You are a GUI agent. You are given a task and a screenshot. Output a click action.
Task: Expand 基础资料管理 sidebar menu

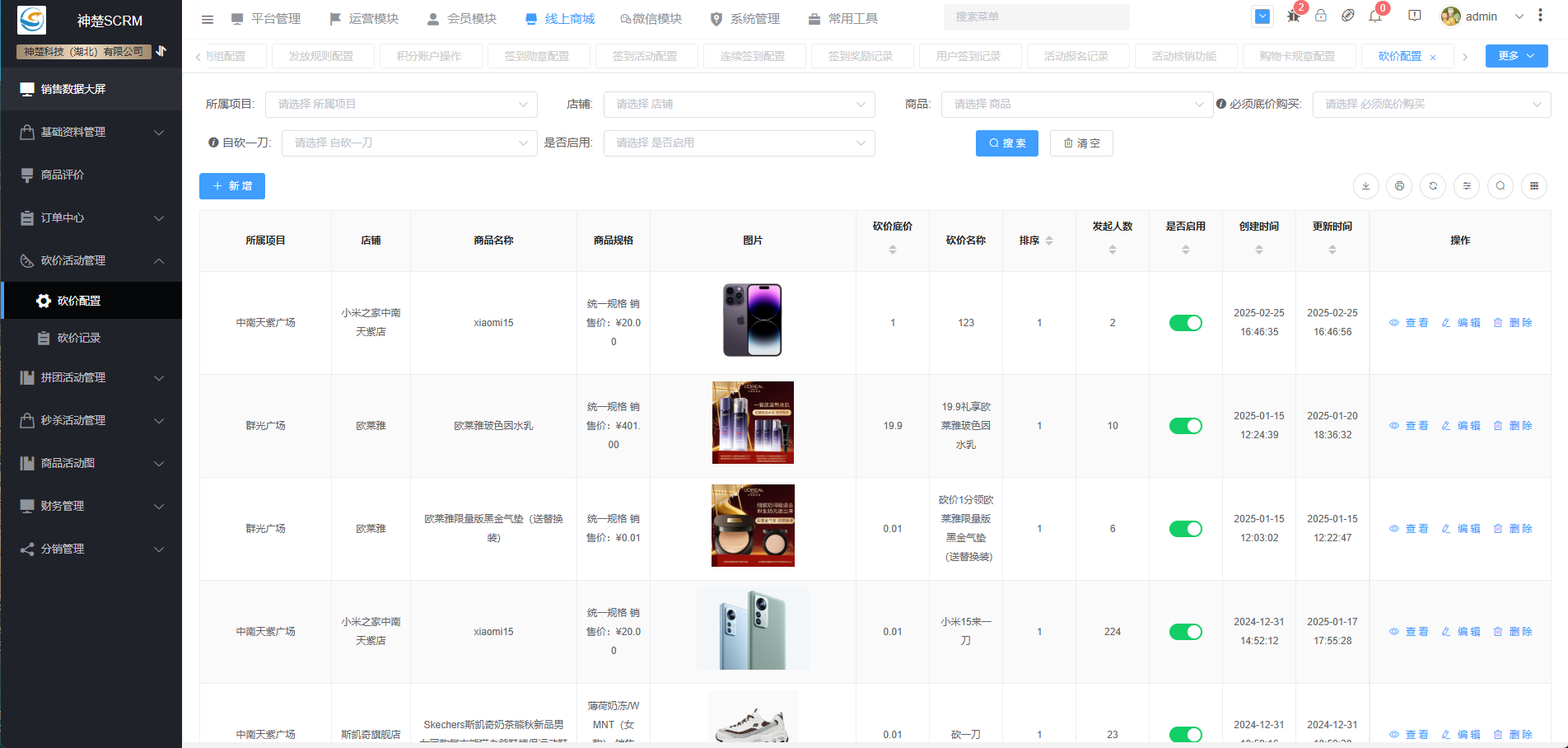coord(91,132)
